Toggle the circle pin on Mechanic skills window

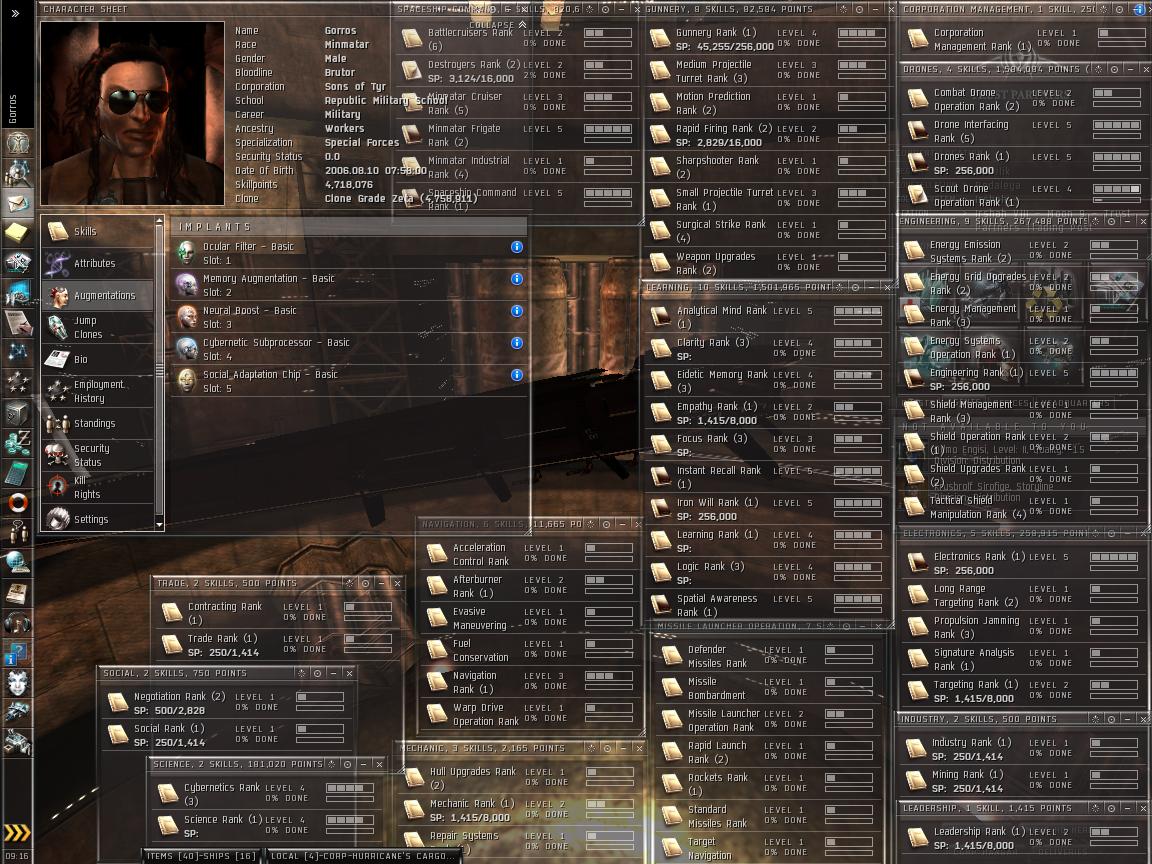click(x=608, y=748)
